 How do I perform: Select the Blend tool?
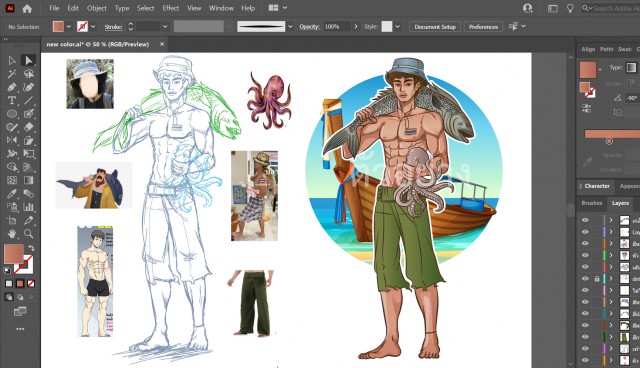click(28, 193)
